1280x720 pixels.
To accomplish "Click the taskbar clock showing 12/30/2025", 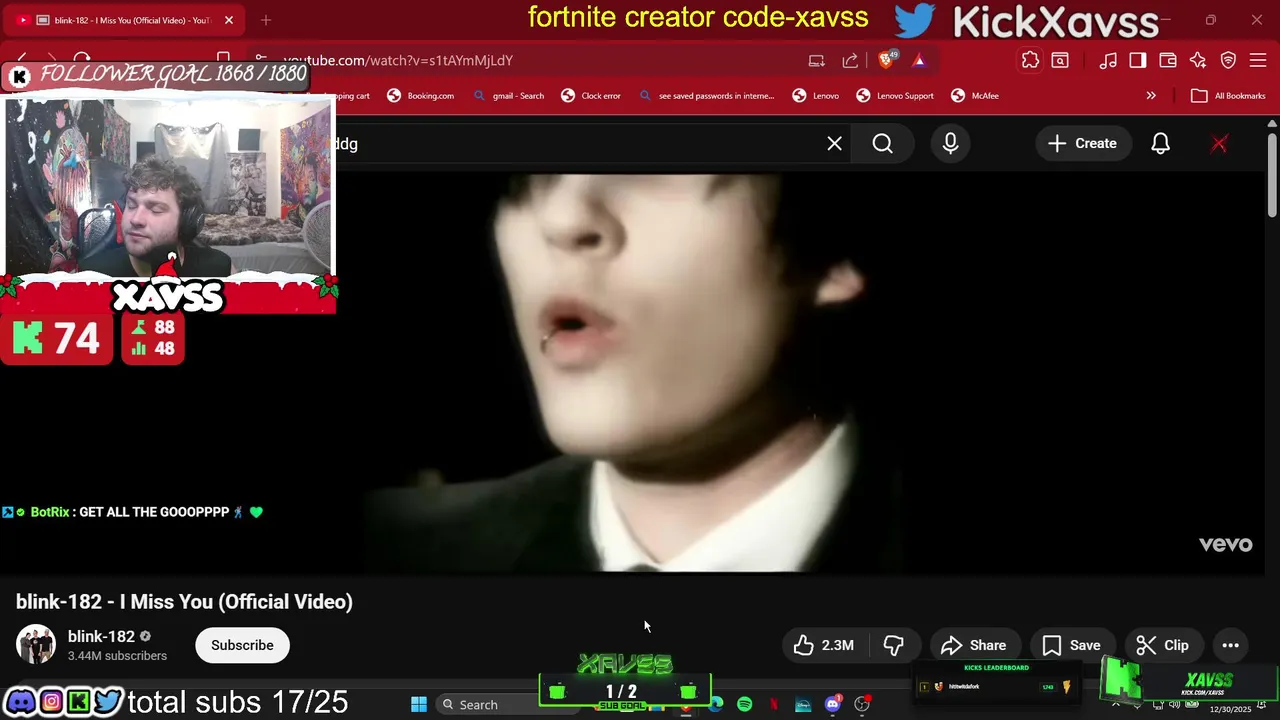I will click(1229, 709).
